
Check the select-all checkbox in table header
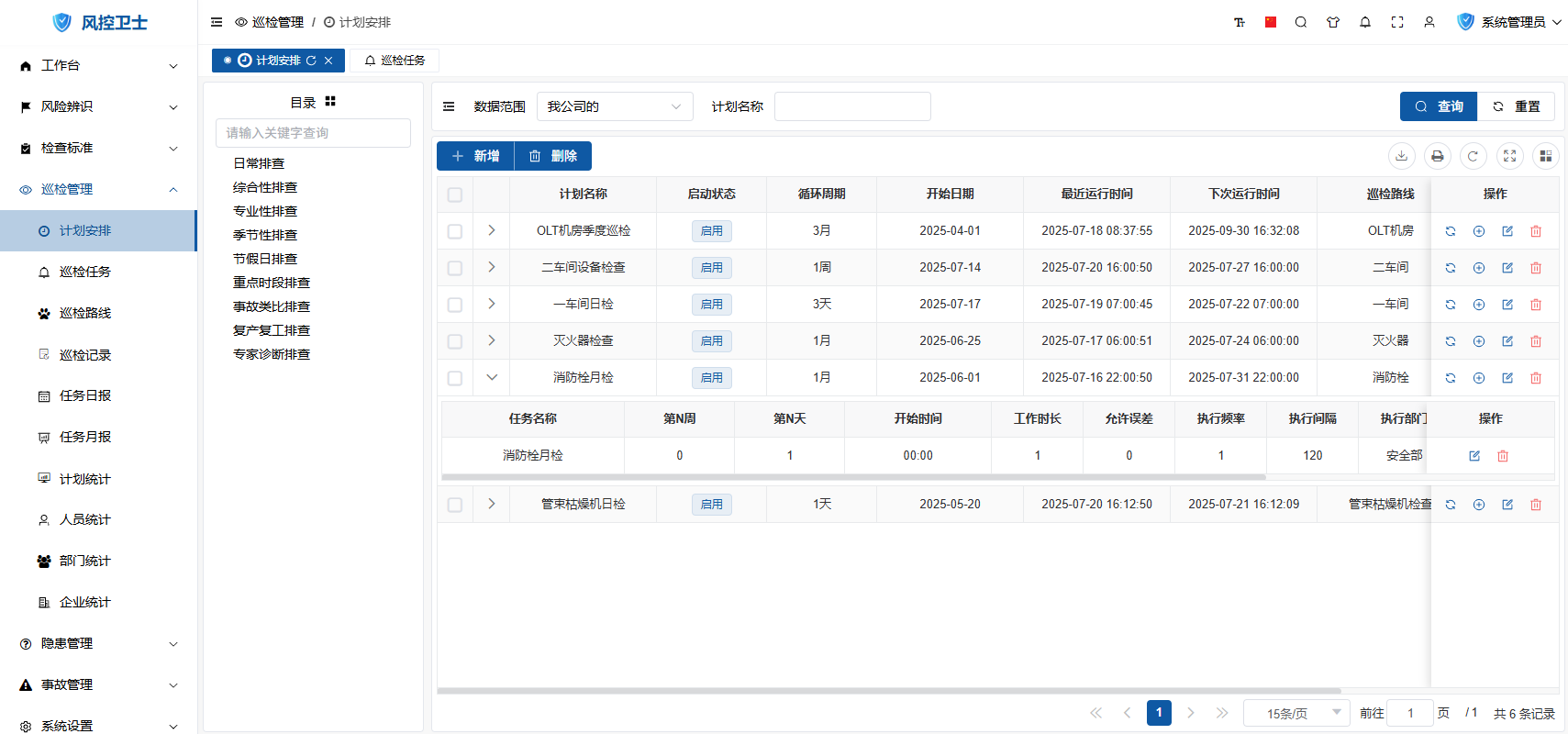coord(455,195)
